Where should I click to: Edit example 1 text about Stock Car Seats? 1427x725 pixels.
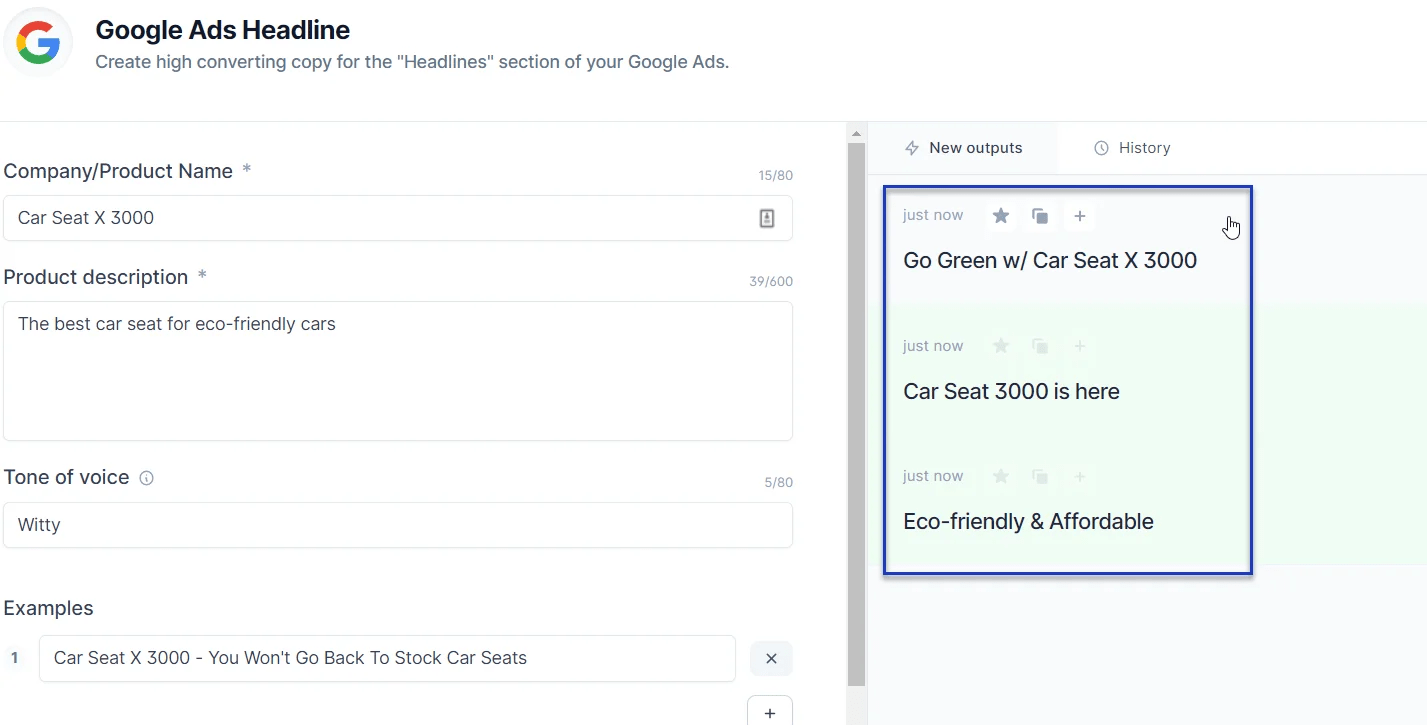tap(387, 658)
